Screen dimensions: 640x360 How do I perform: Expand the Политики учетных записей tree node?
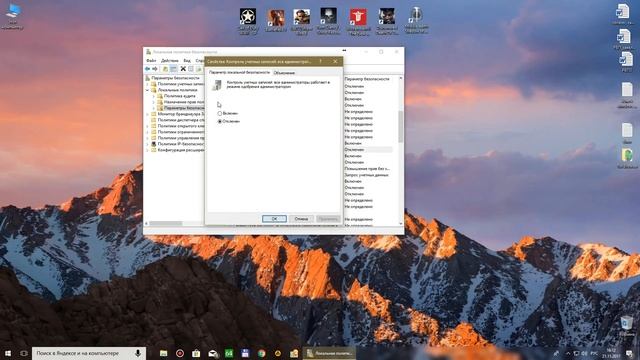coord(148,84)
